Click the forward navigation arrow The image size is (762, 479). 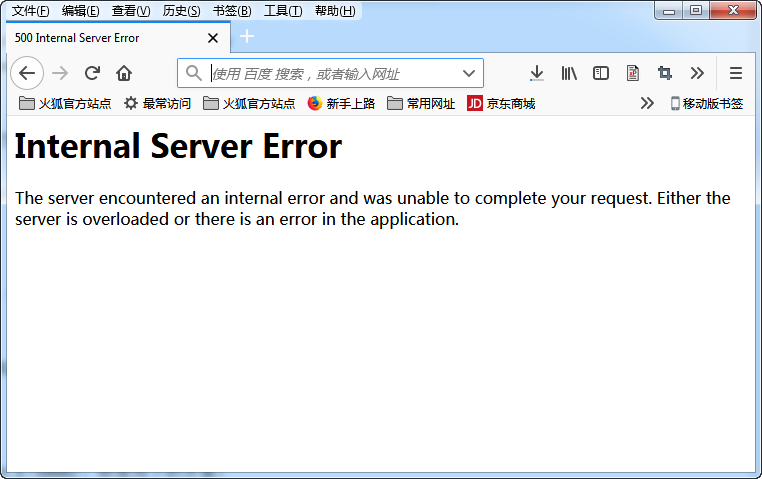[x=60, y=73]
